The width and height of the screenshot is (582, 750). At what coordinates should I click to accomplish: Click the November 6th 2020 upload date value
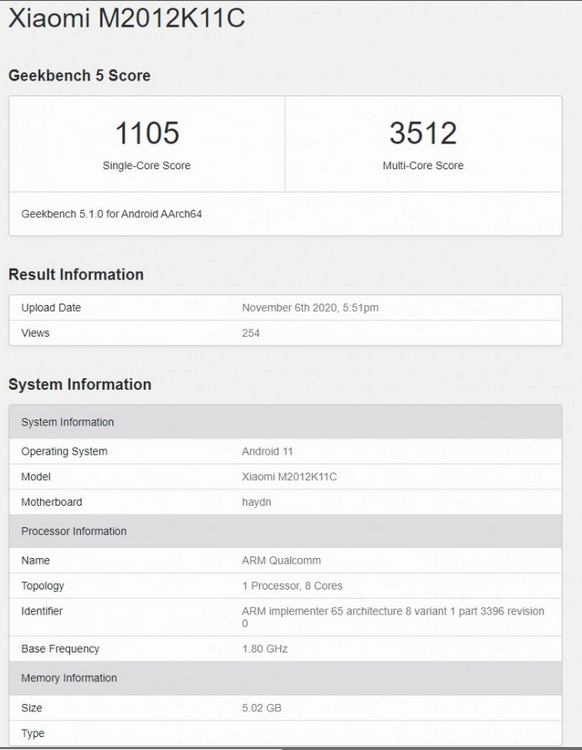[x=310, y=308]
